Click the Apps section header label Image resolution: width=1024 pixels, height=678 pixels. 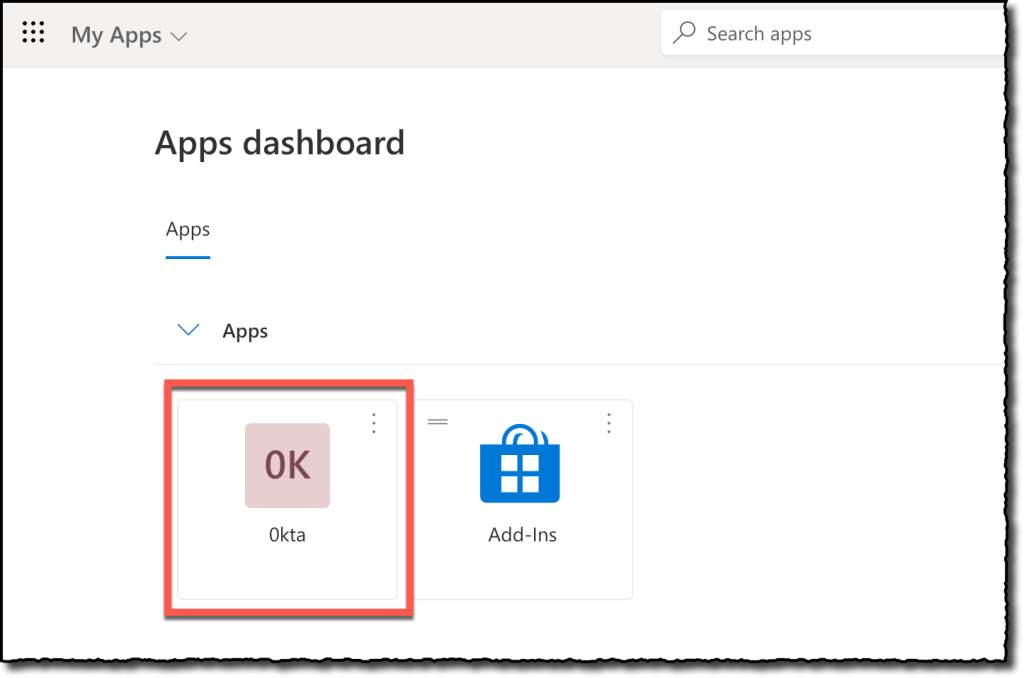pos(245,330)
